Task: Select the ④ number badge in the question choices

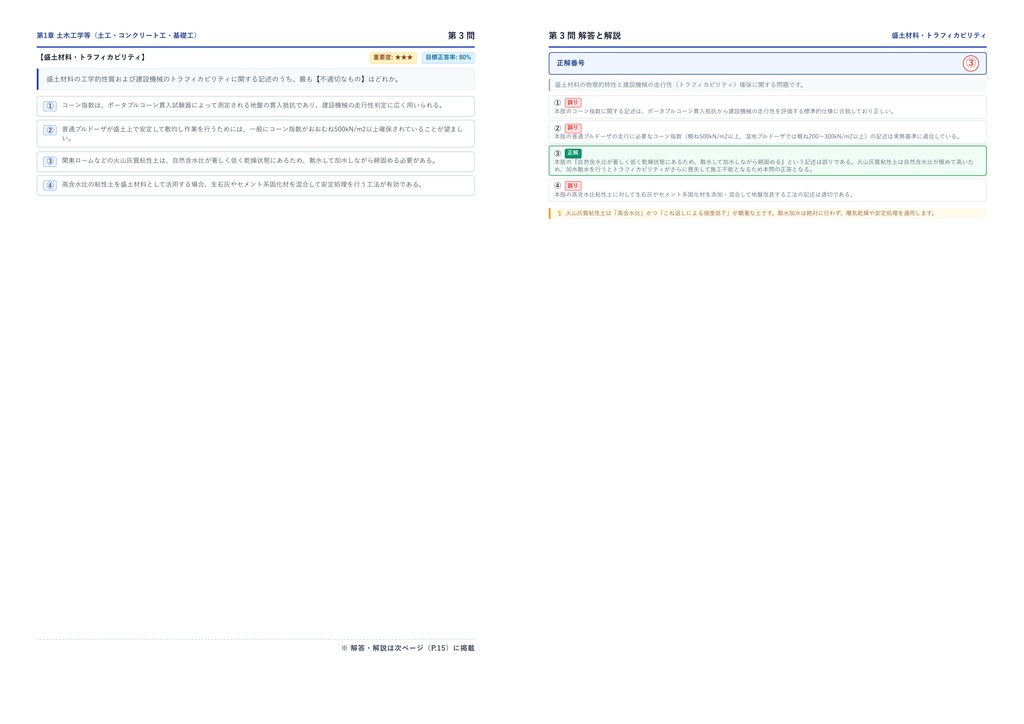Action: 50,185
